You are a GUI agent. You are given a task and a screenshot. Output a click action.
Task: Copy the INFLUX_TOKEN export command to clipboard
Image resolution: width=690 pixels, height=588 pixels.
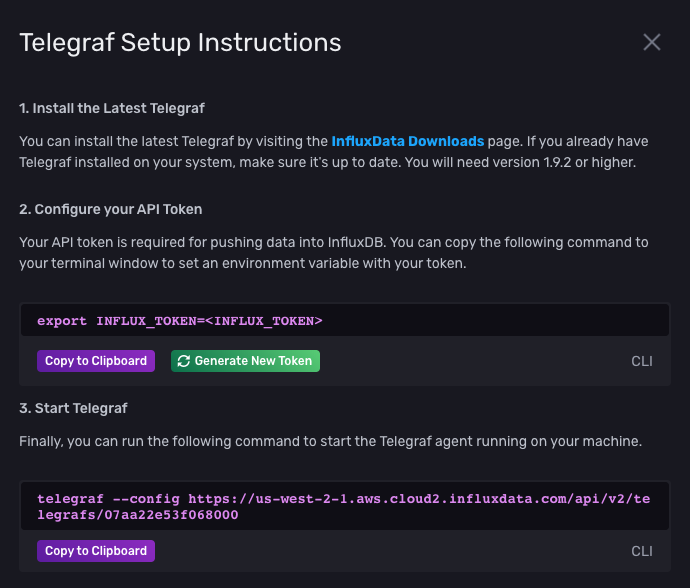coord(96,361)
